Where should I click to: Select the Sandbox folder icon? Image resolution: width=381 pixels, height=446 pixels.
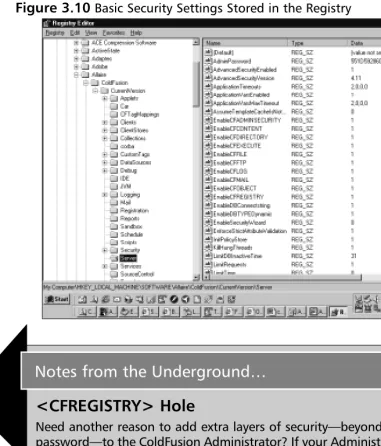pyautogui.click(x=114, y=226)
